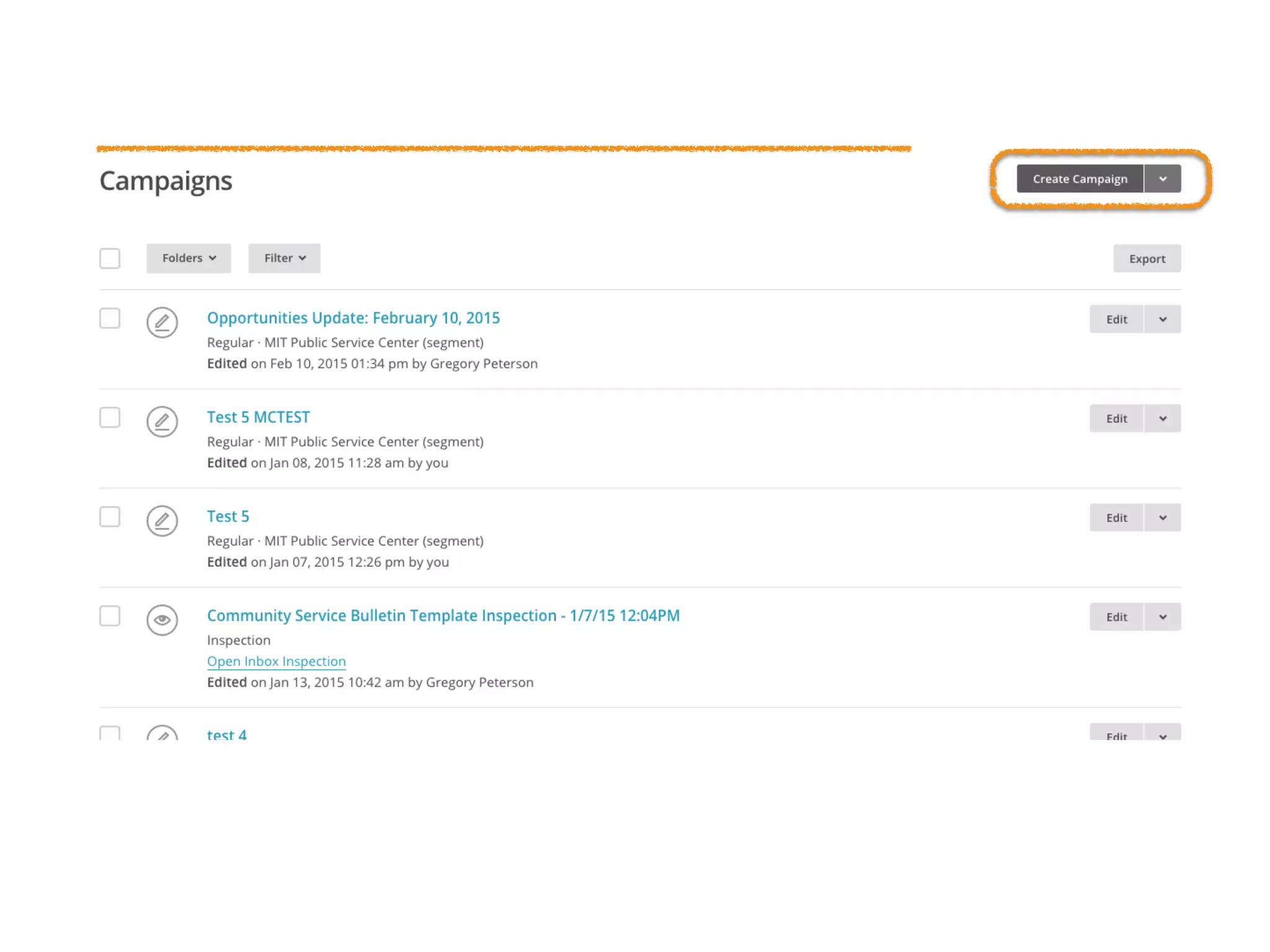Image resolution: width=1270 pixels, height=952 pixels.
Task: Open the test 4 campaign title
Action: [226, 735]
